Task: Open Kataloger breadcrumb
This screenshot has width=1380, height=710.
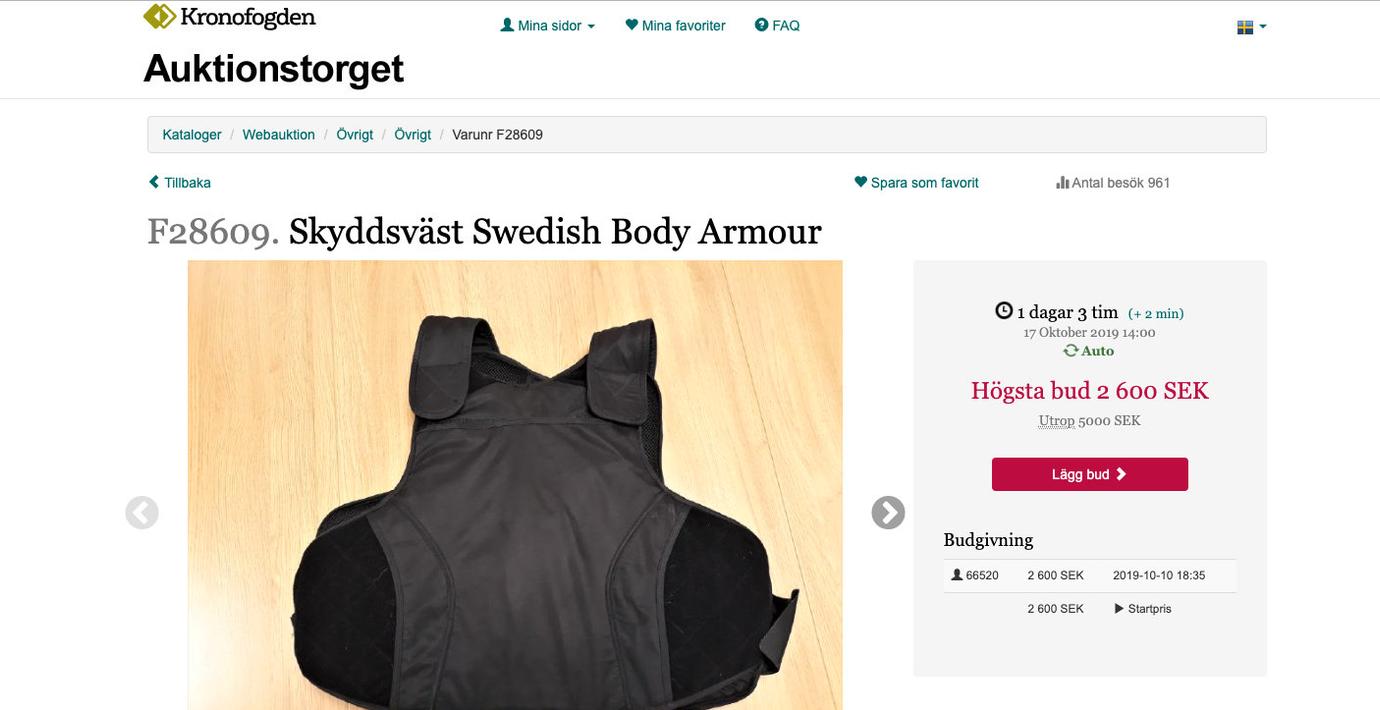Action: (192, 134)
